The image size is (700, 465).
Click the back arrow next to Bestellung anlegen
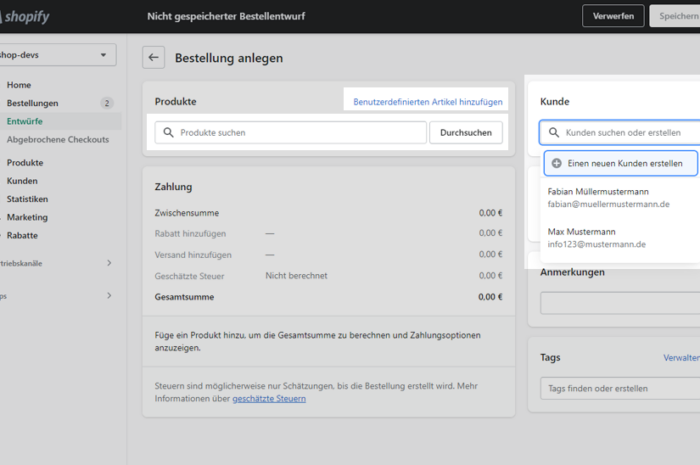(x=153, y=58)
